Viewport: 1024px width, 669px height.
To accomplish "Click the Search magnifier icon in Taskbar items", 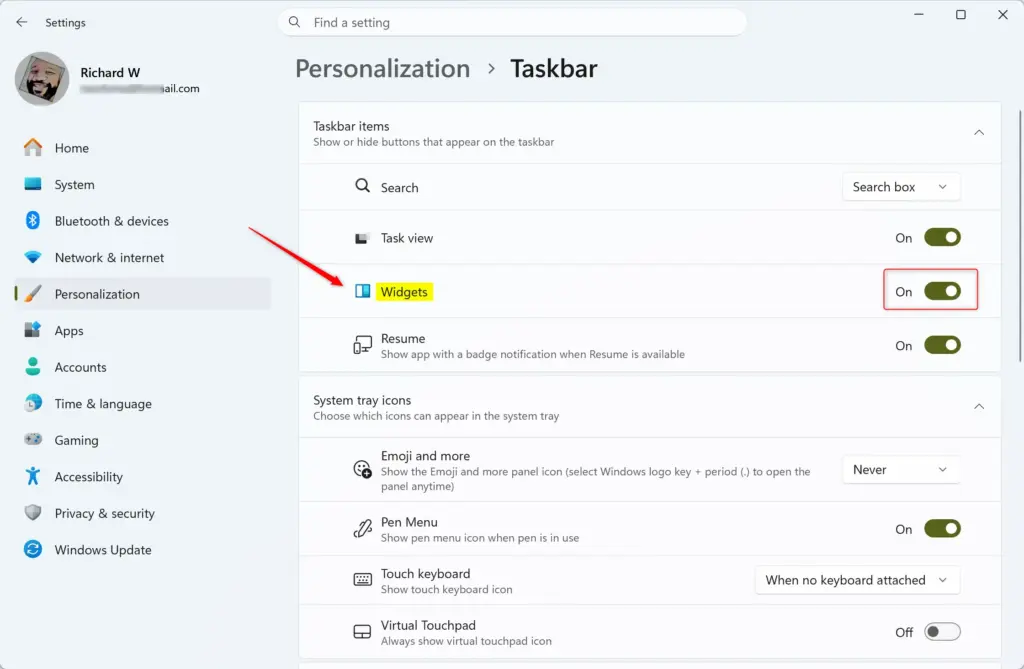I will point(362,186).
